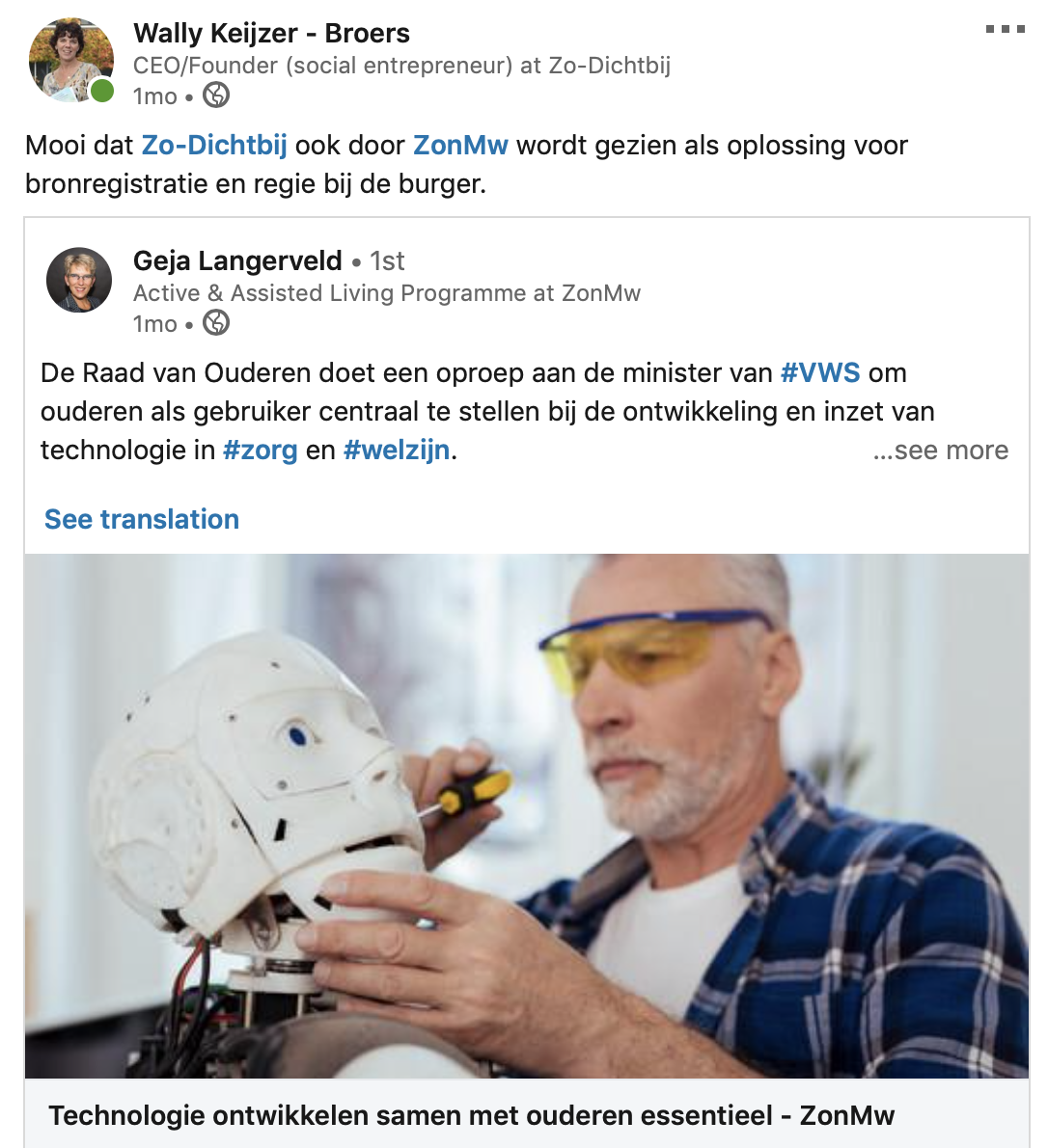Screen dimensions: 1048x1148
Task: Click the 1mo timestamp on Geja's post
Action: coord(154,323)
